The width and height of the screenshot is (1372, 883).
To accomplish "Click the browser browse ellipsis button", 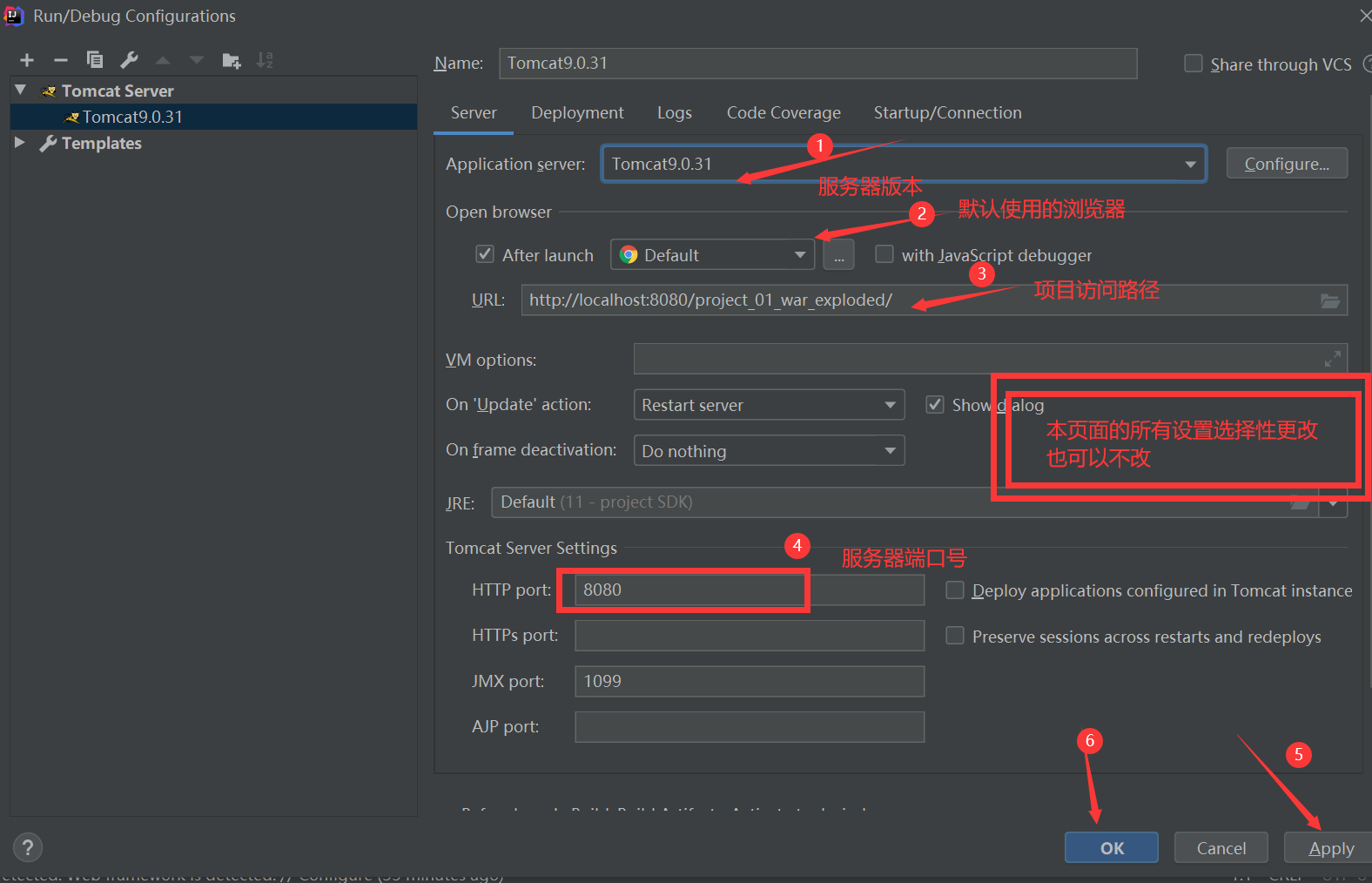I will point(838,255).
